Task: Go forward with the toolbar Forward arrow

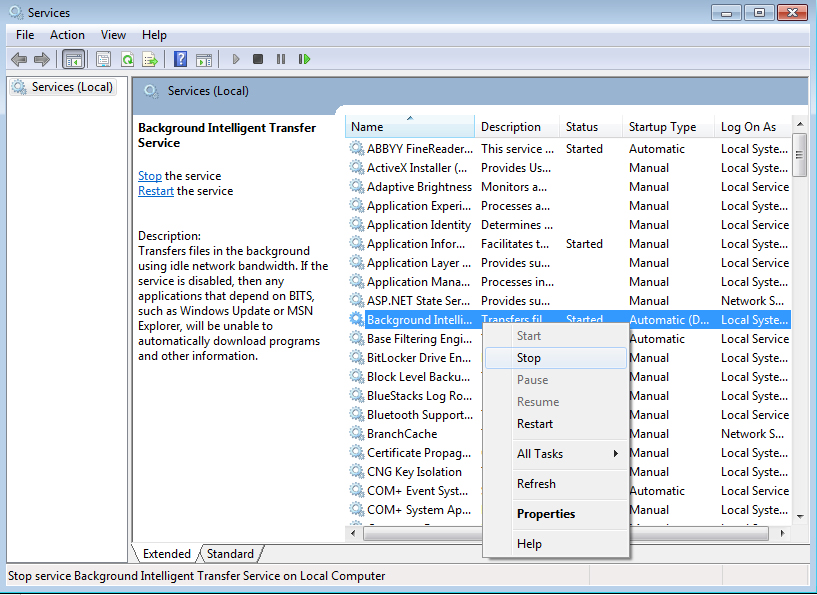Action: click(x=42, y=59)
